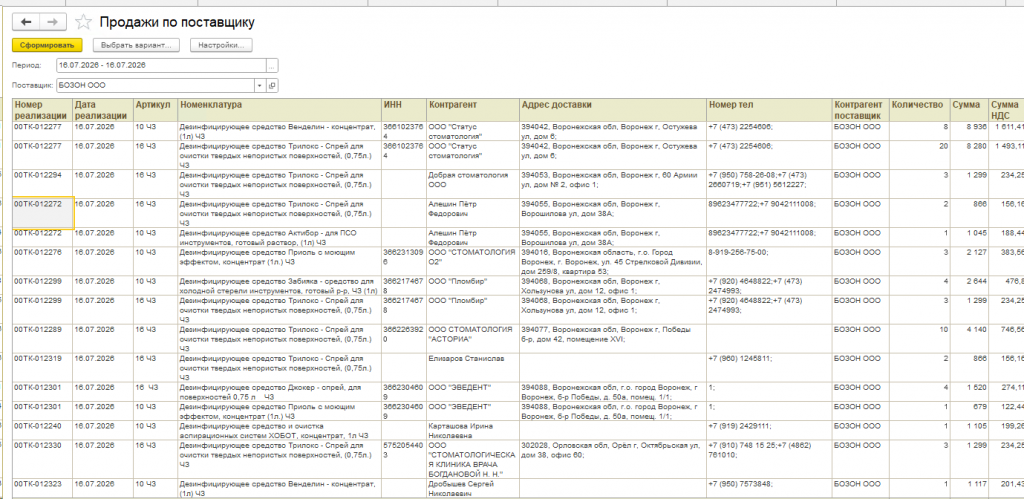Focus the Период date range field
This screenshot has height=499, width=1024.
pos(161,65)
